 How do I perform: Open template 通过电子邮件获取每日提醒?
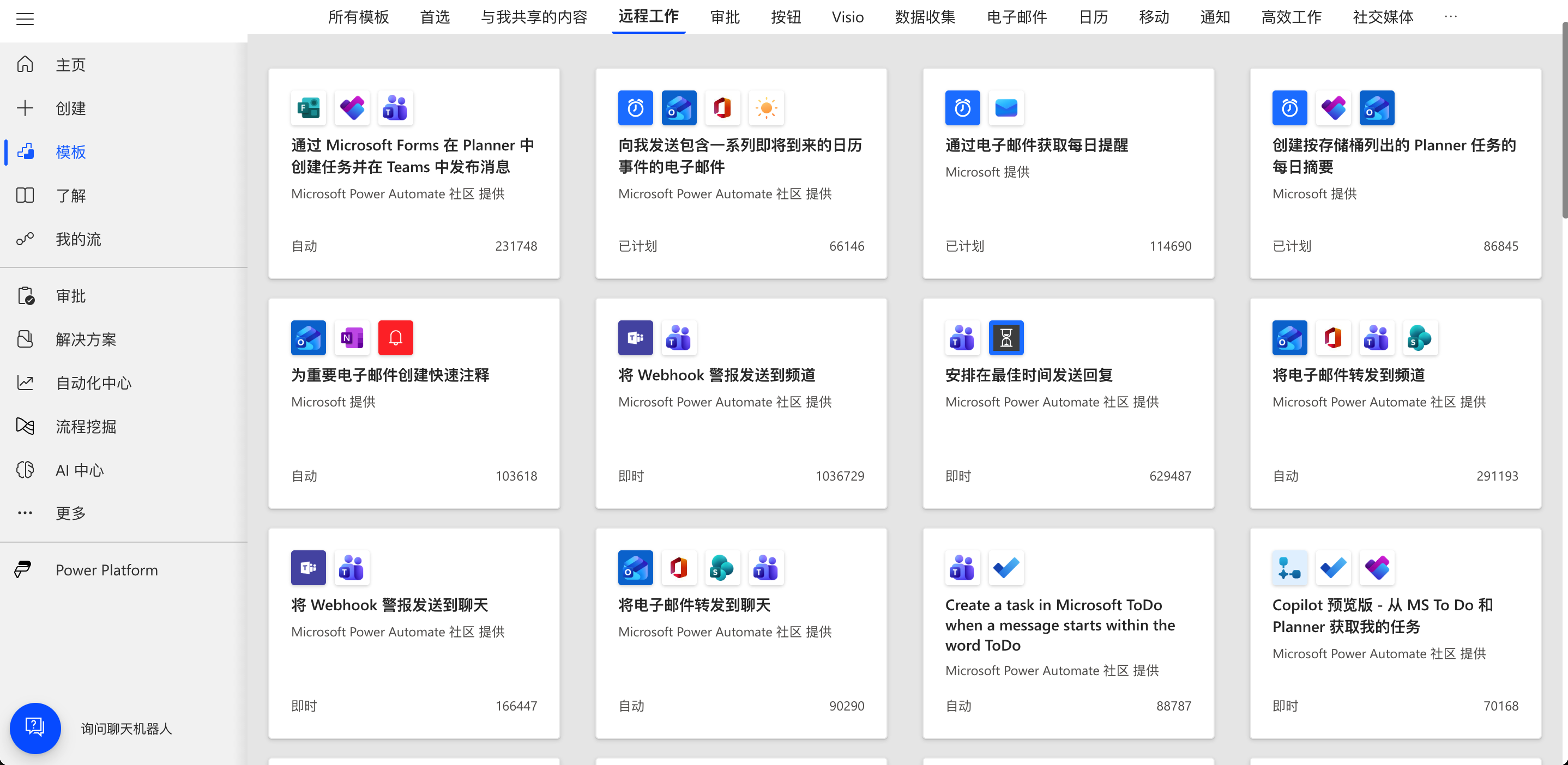click(x=1036, y=145)
